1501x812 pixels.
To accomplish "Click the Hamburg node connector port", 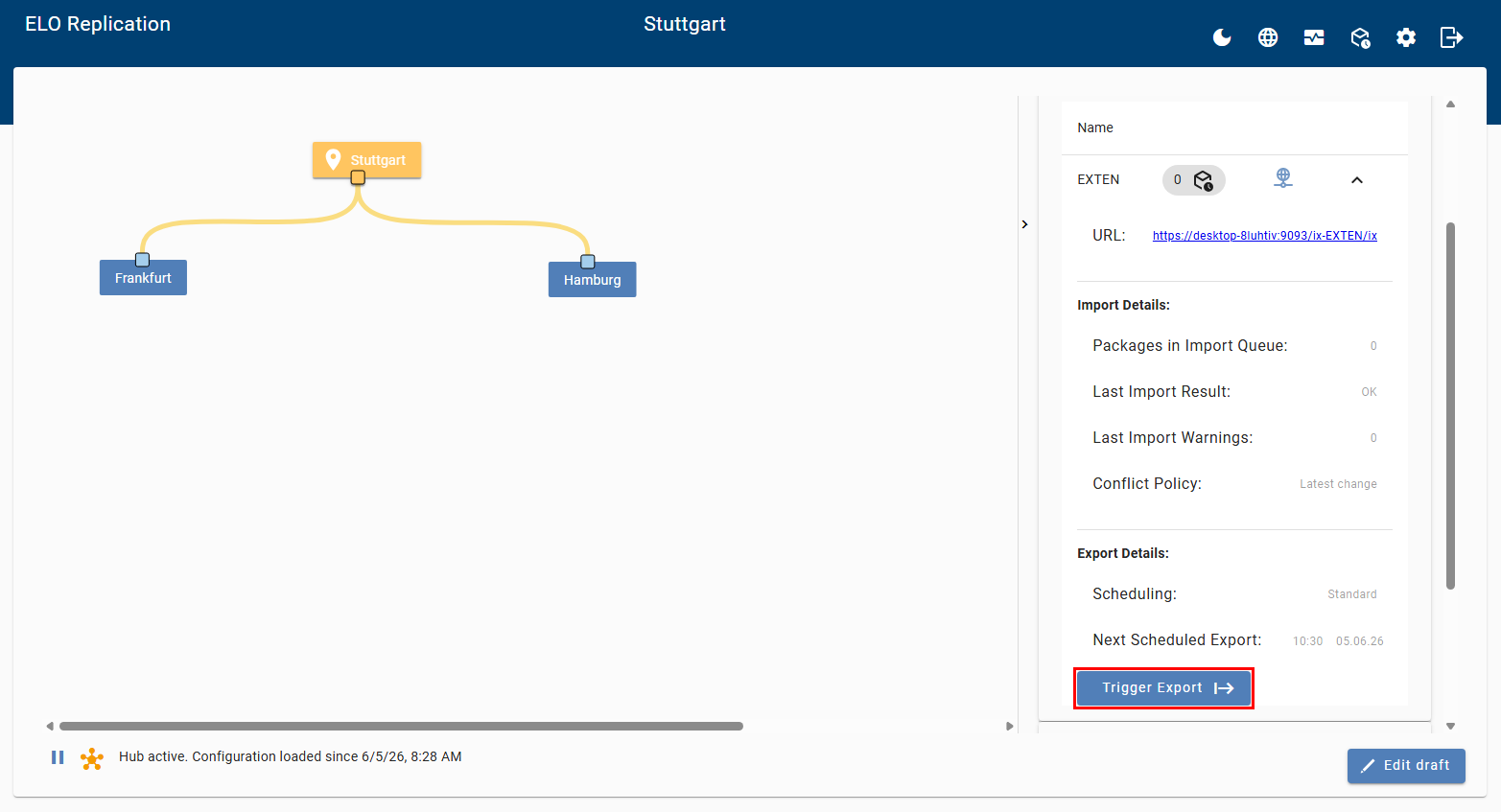I will click(x=588, y=262).
